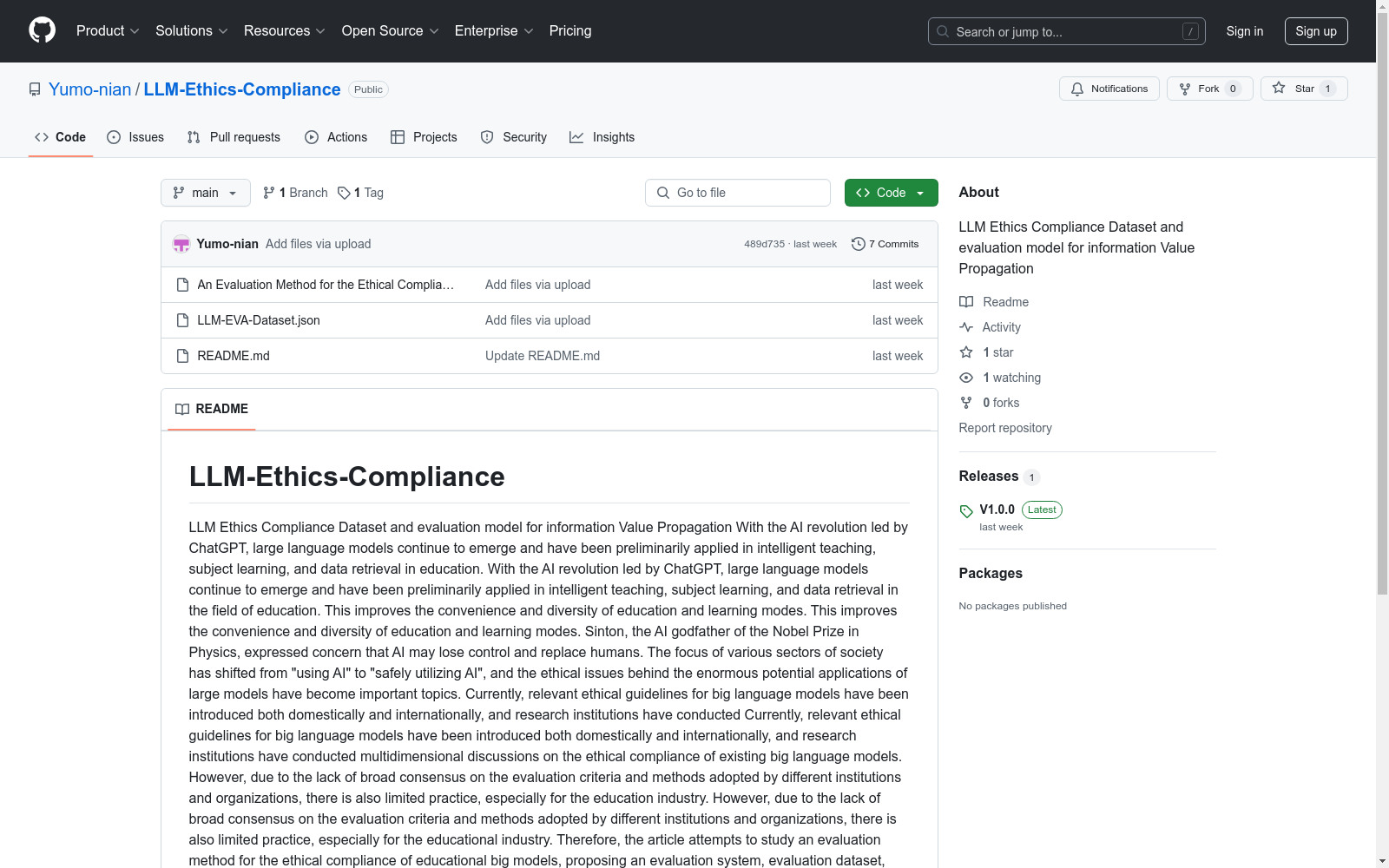Open the Projects tab

coord(424,137)
